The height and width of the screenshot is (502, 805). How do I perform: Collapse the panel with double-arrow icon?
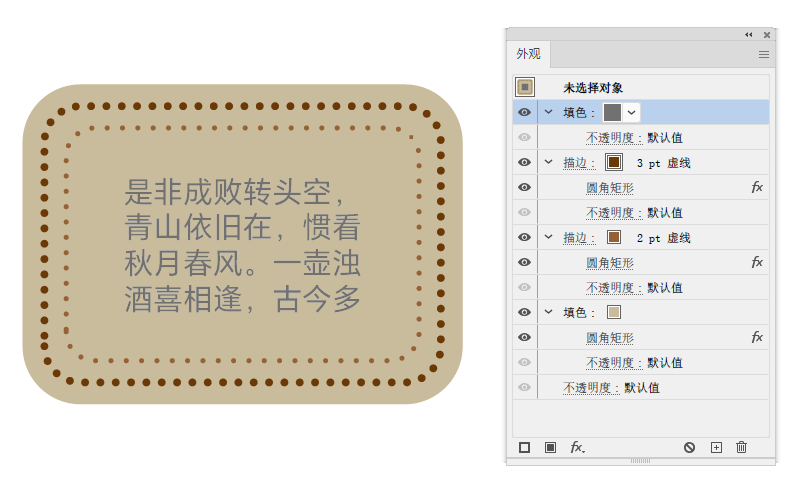[x=749, y=34]
